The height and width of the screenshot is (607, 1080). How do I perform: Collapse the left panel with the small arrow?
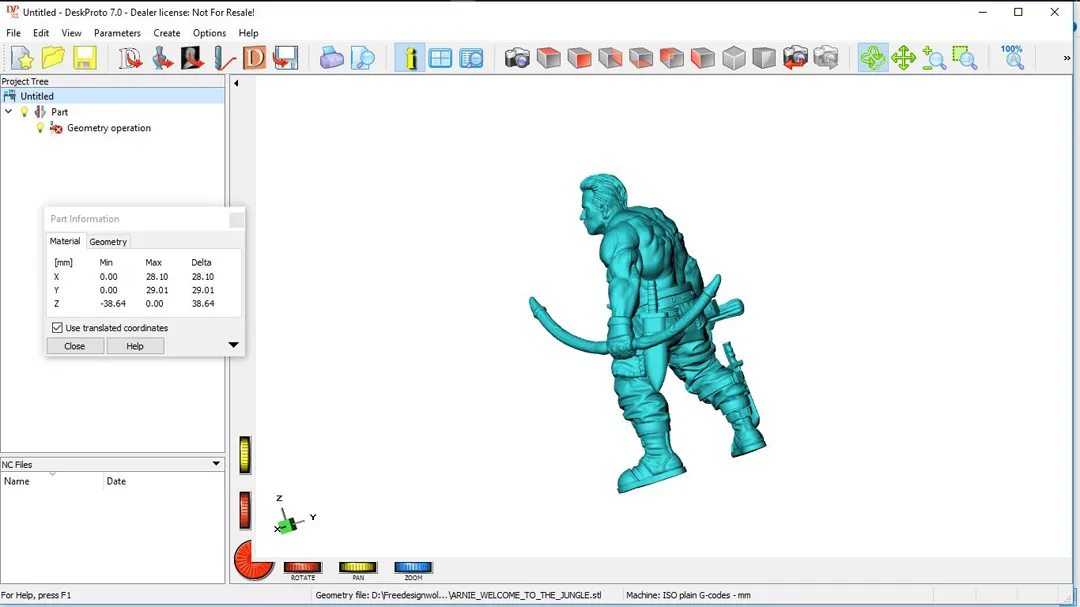(x=236, y=83)
